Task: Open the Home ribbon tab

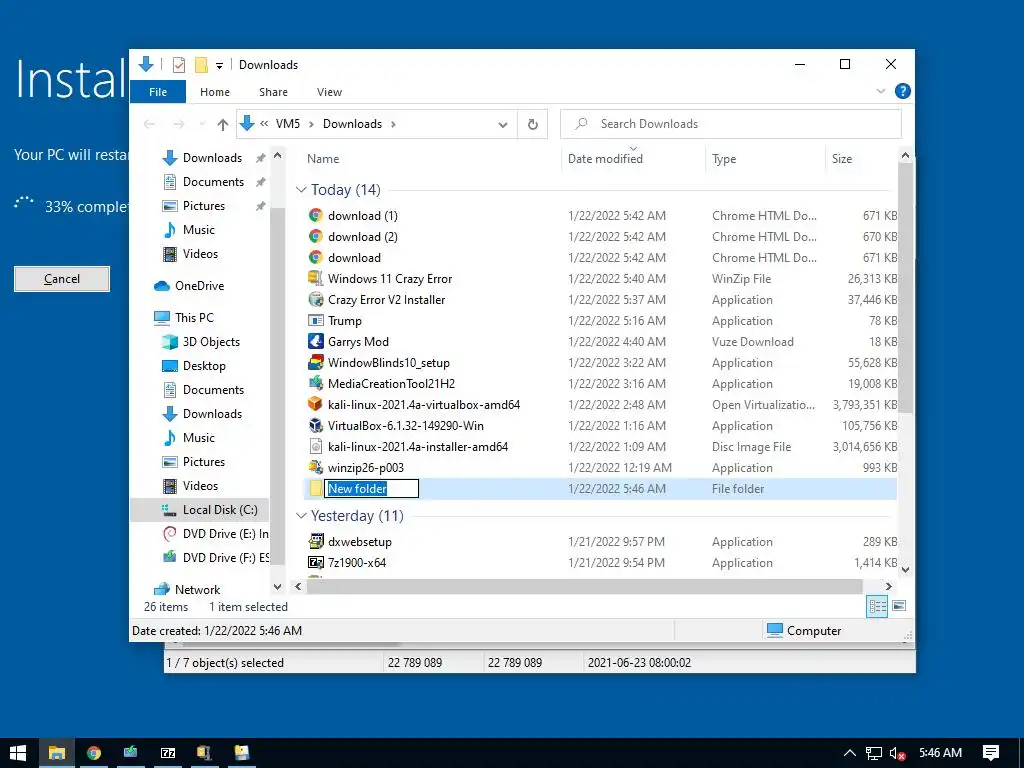Action: click(215, 92)
